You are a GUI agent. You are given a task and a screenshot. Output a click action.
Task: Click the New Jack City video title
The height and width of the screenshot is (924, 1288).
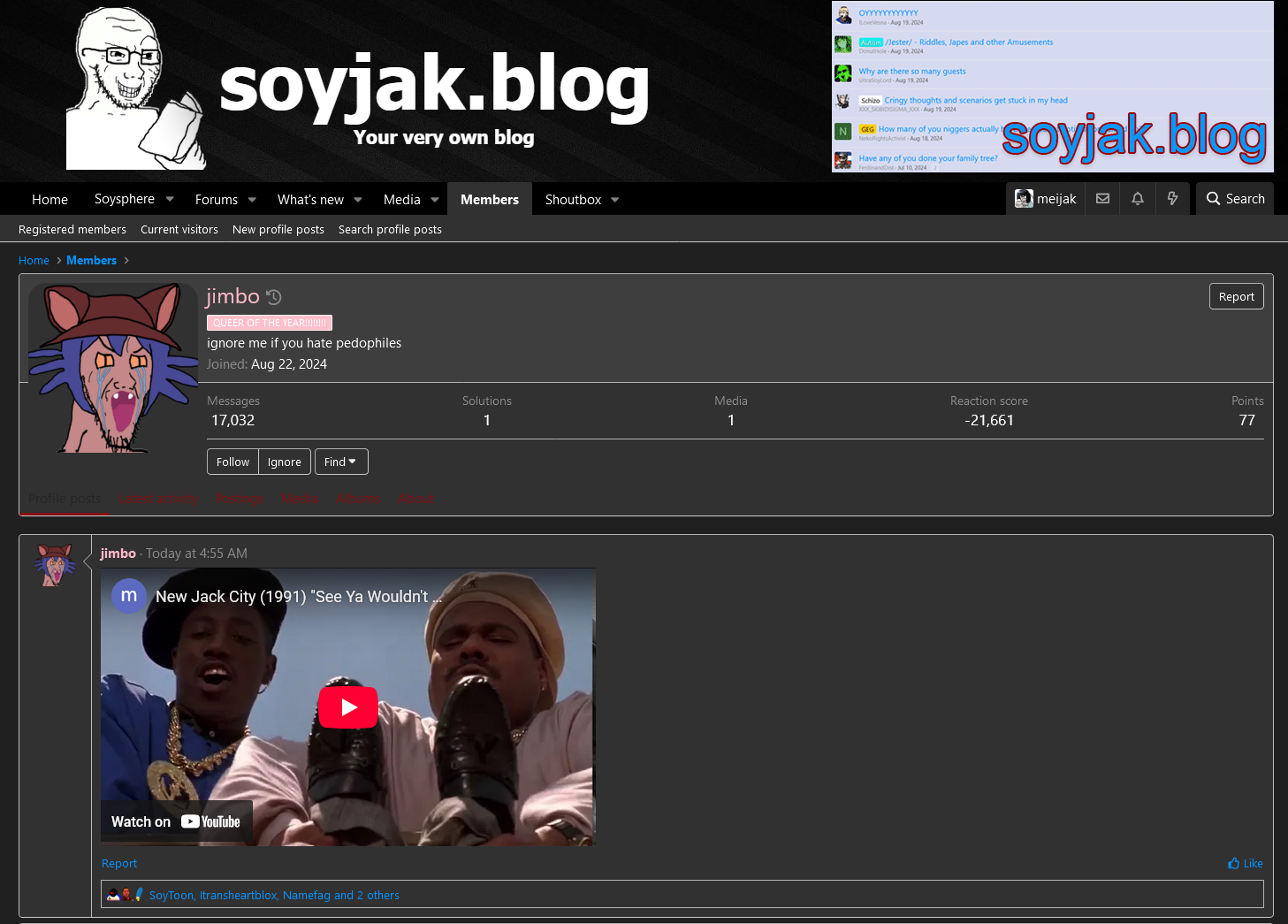tap(299, 597)
